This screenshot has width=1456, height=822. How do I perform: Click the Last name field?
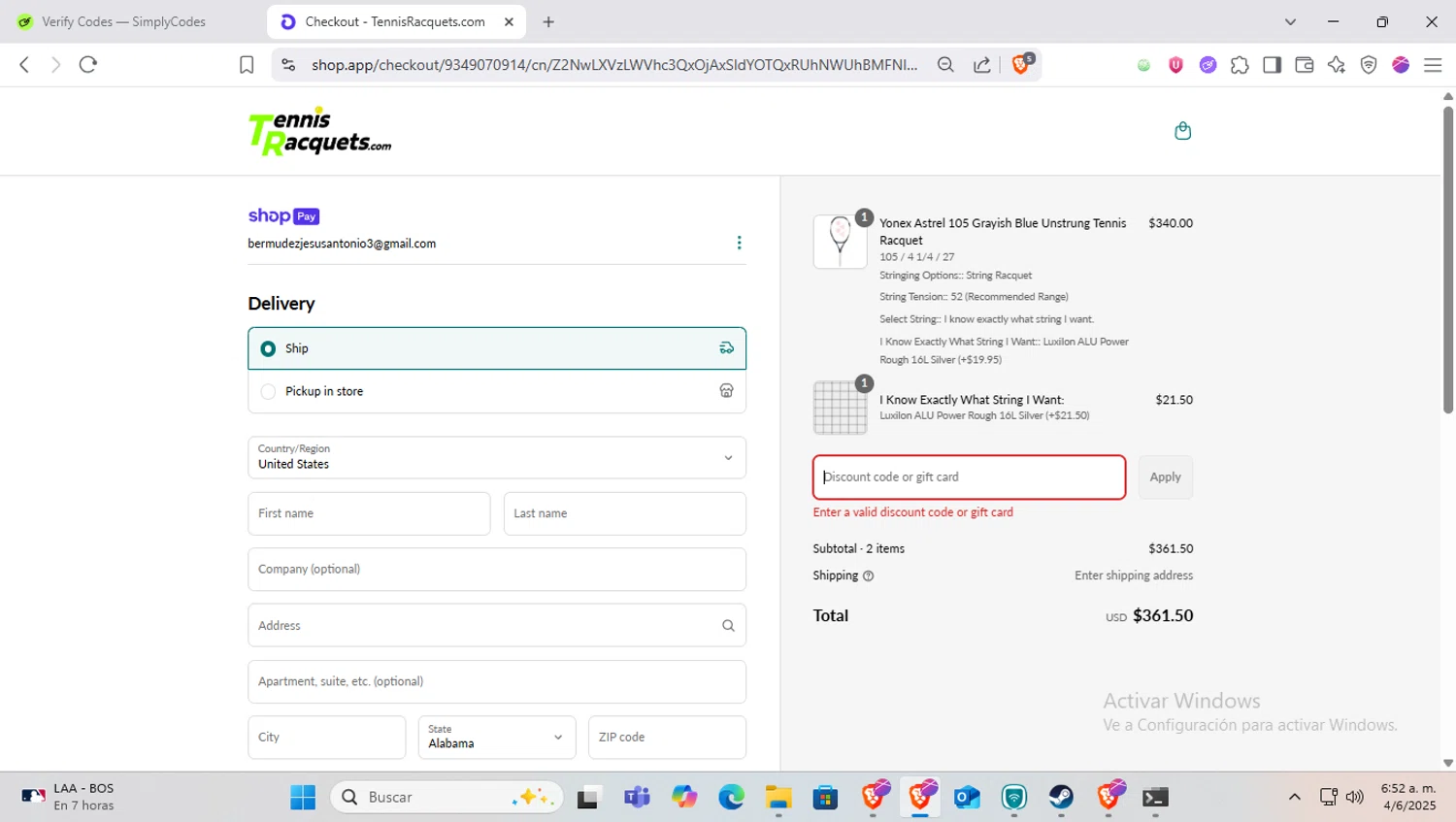pos(625,513)
